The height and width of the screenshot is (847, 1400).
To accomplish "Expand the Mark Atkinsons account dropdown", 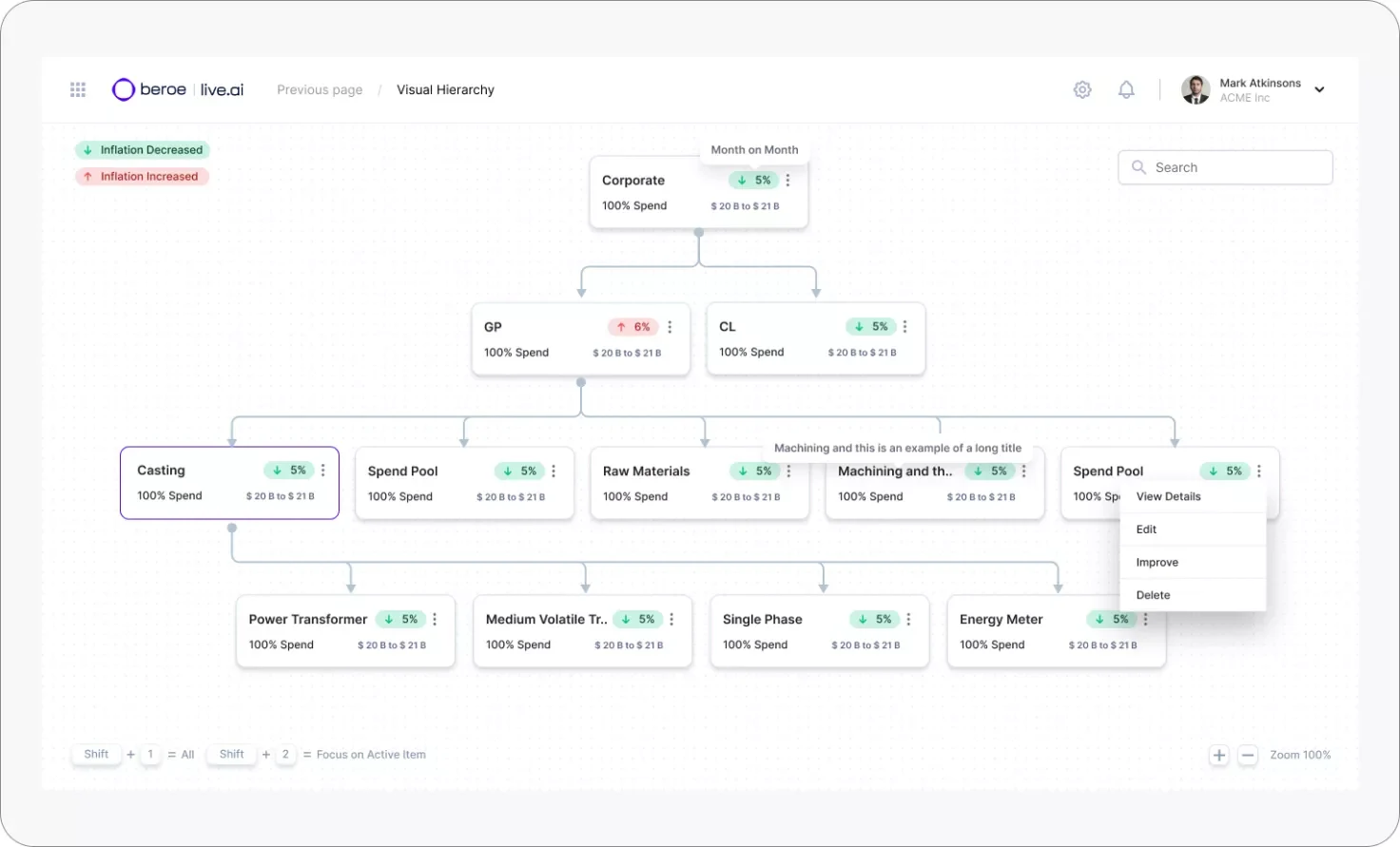I will click(x=1319, y=89).
